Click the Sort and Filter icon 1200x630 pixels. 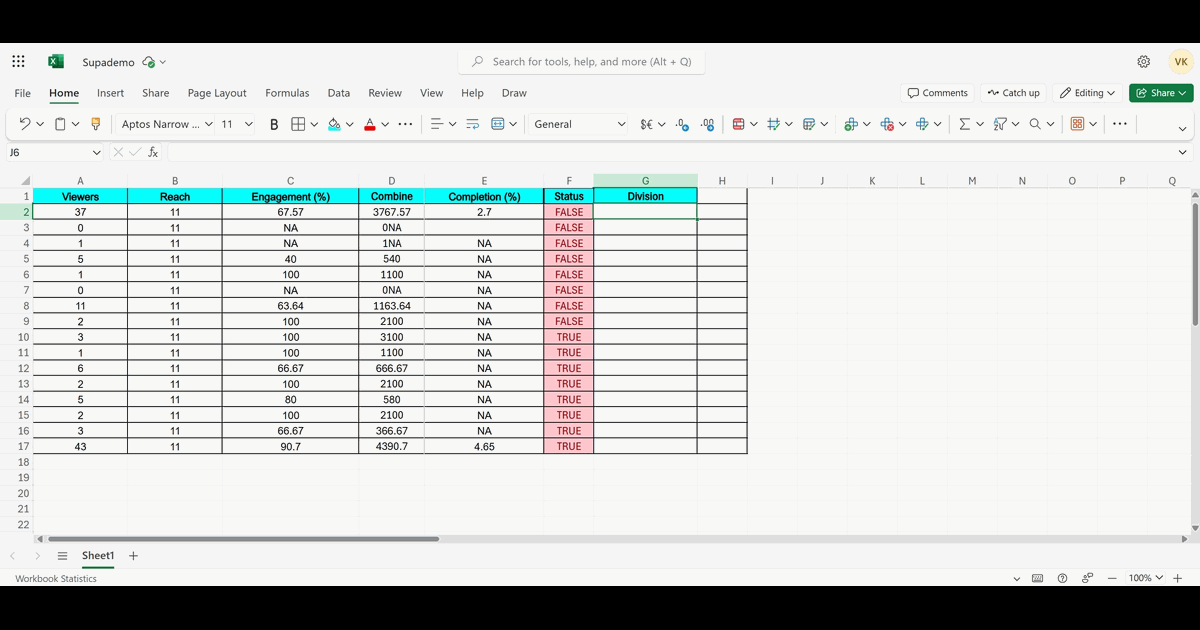[999, 124]
